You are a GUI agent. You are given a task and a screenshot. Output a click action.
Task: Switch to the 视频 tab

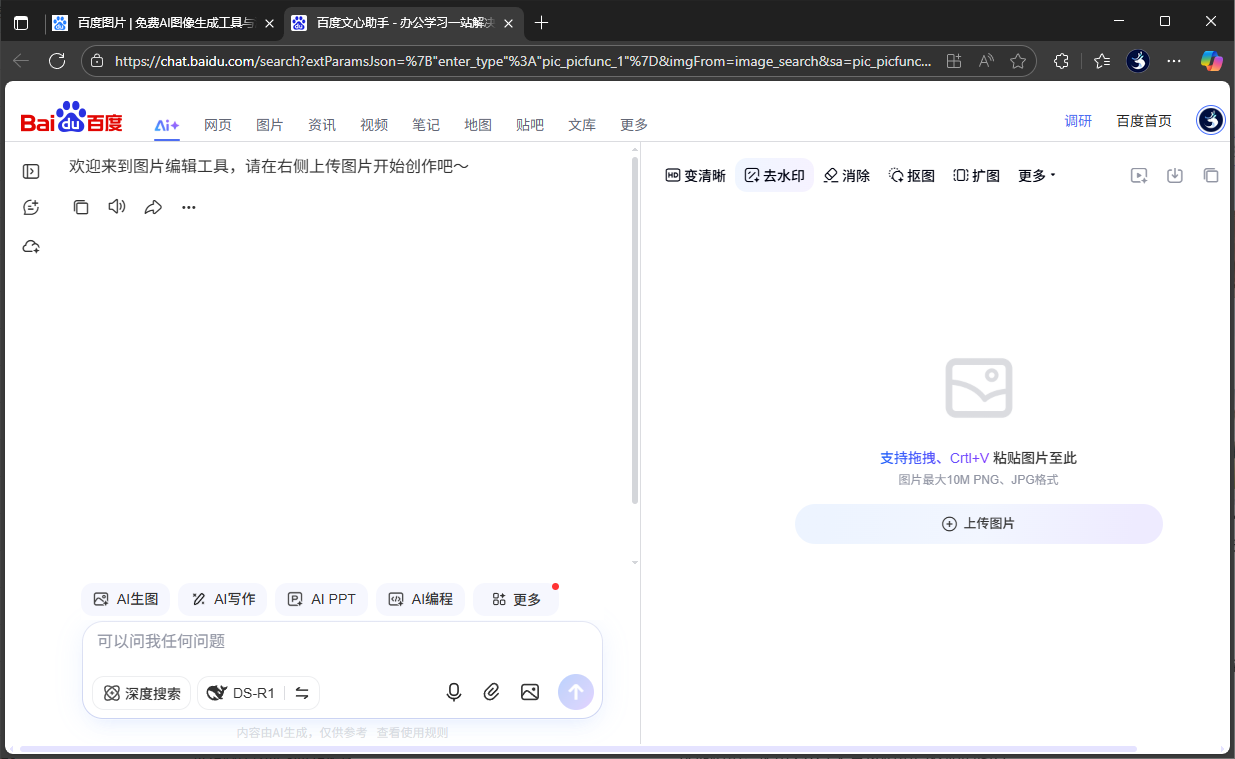[374, 124]
